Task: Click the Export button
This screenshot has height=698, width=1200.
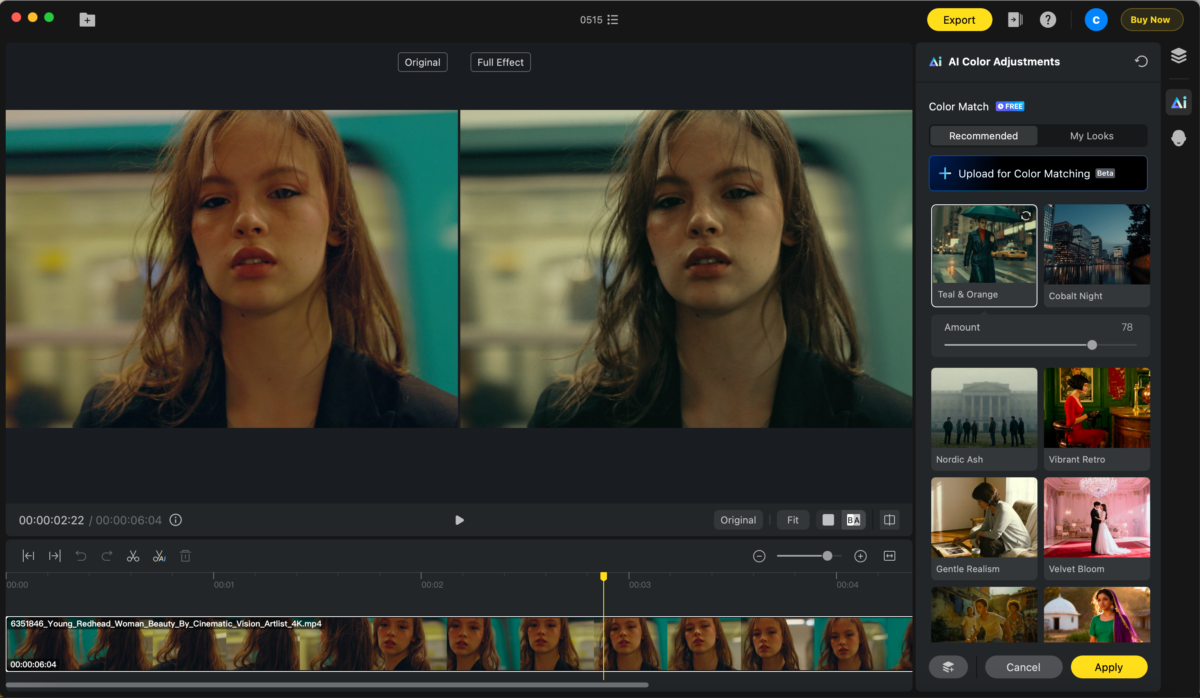Action: click(959, 20)
